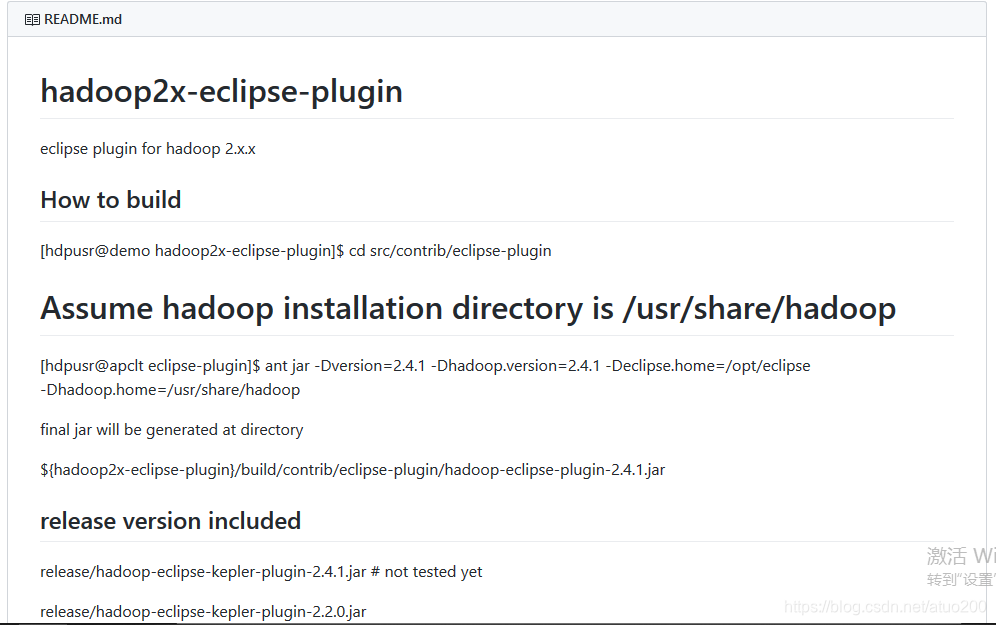Click the text 'eclipse plugin for hadoop 2.x.x'
This screenshot has width=996, height=625.
click(148, 149)
